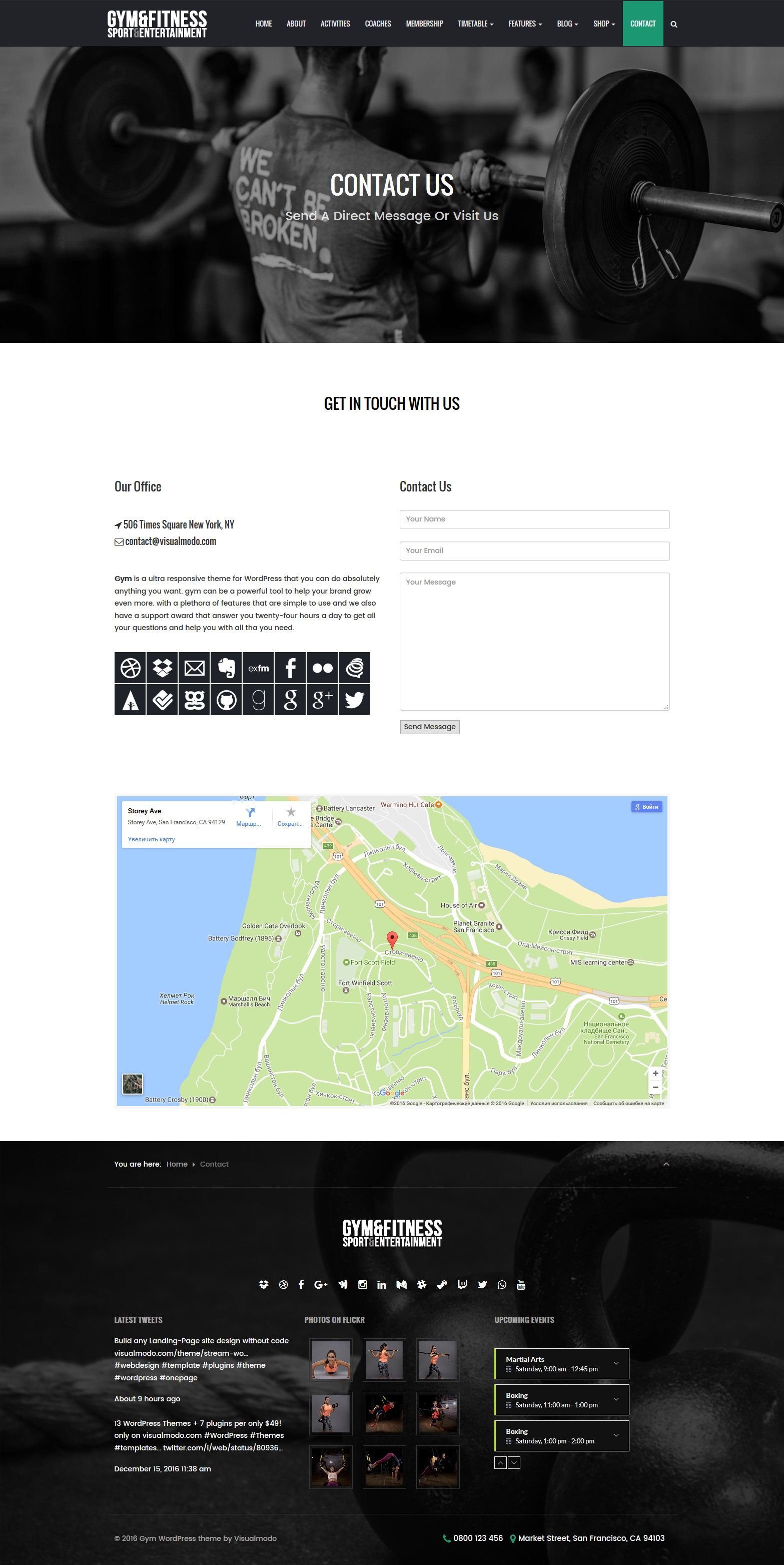This screenshot has height=1565, width=784.
Task: Show next upcoming events with down arrow
Action: click(x=514, y=1463)
